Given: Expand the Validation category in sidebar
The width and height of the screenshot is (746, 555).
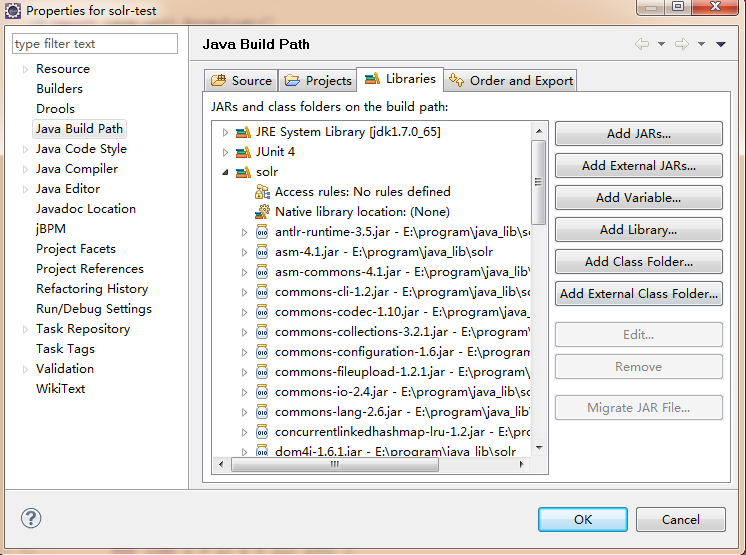Looking at the screenshot, I should 26,369.
